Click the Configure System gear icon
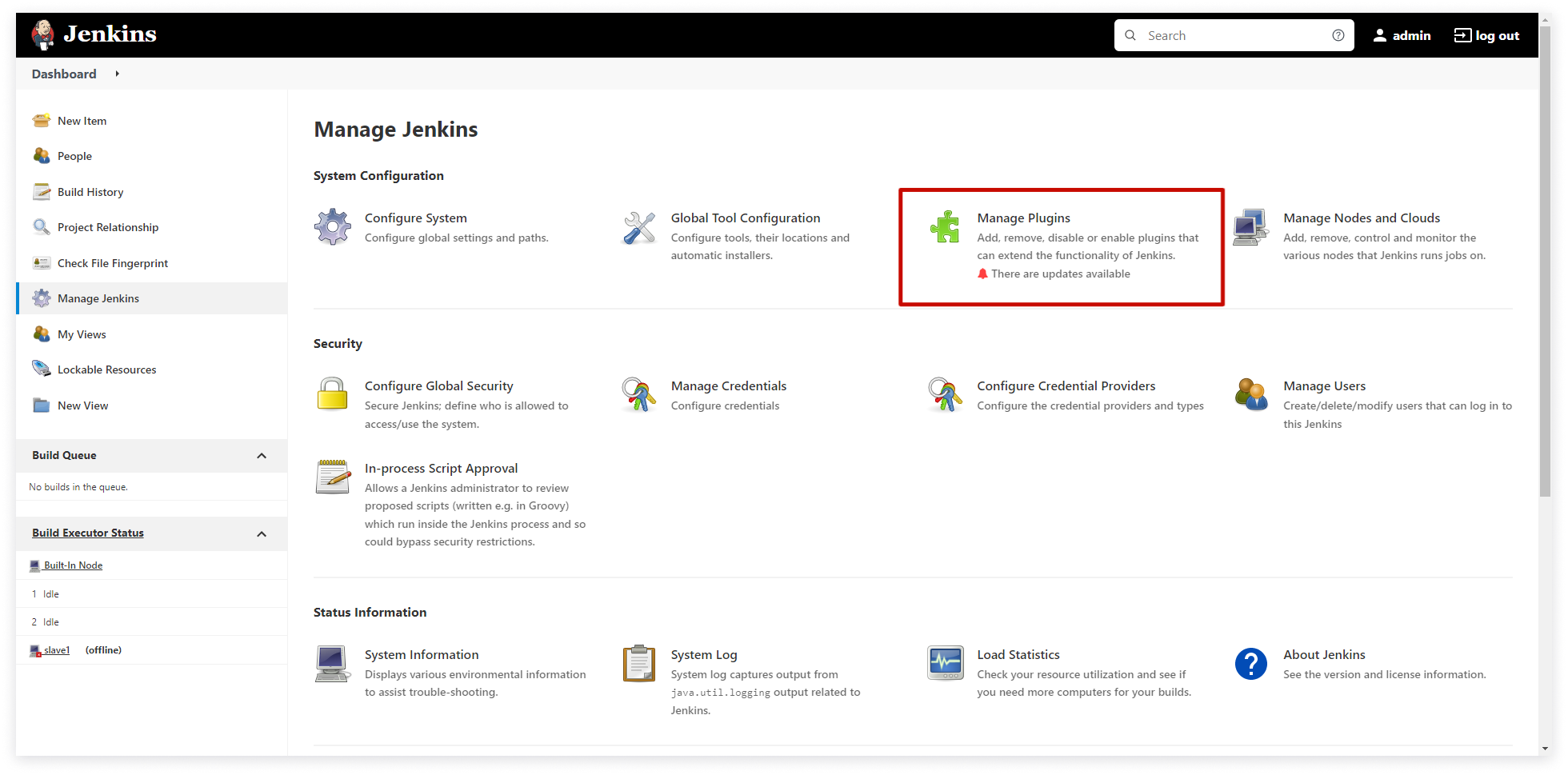The image size is (1568, 775). [x=333, y=227]
